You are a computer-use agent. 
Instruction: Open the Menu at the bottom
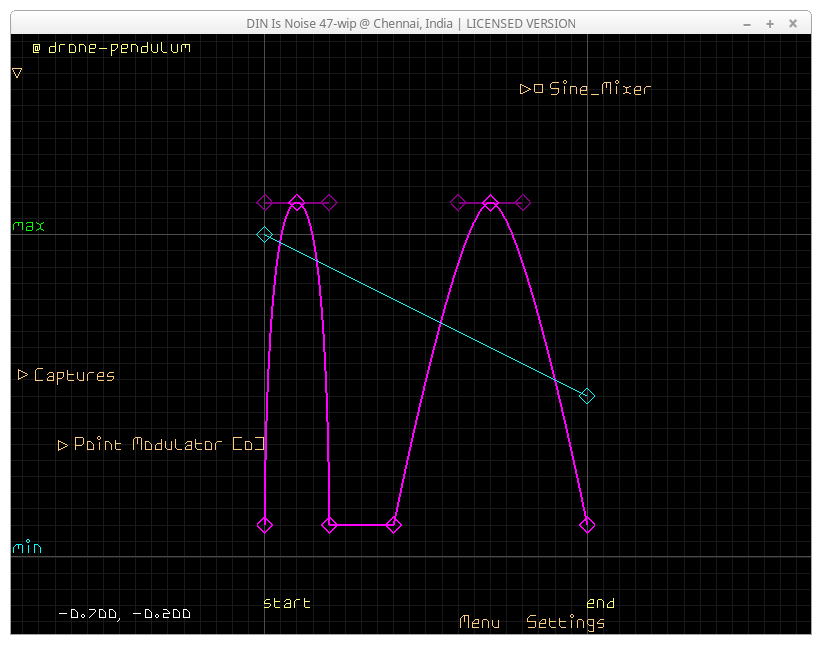(479, 623)
